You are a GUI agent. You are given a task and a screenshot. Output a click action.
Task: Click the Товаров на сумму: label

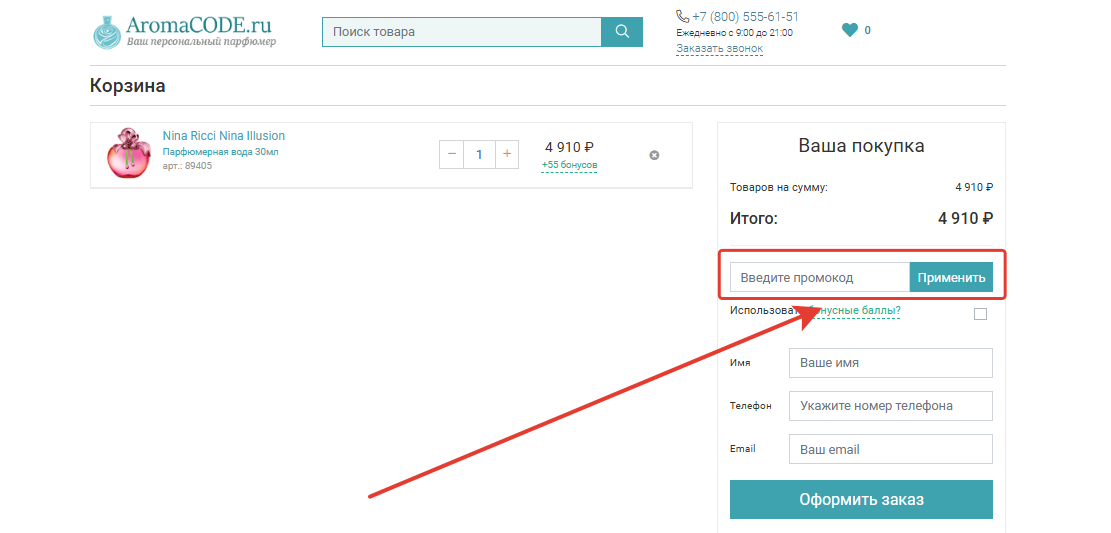click(x=779, y=188)
